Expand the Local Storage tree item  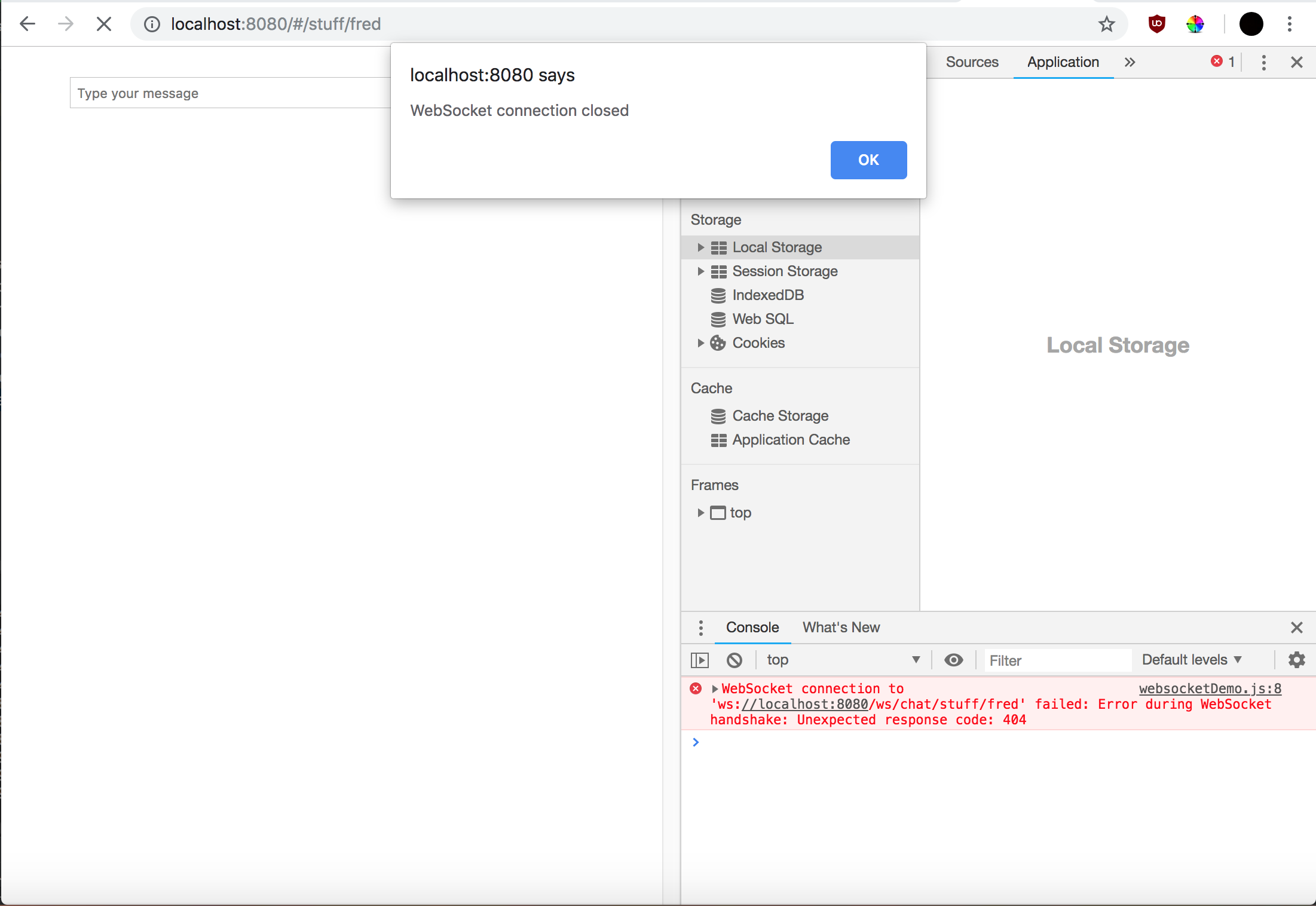tap(700, 247)
